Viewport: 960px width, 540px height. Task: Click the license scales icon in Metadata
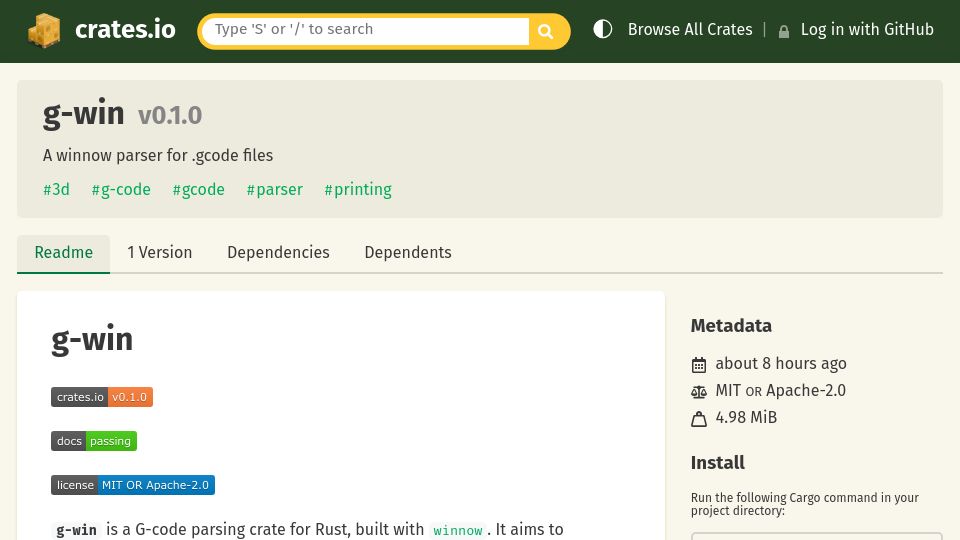(x=699, y=392)
